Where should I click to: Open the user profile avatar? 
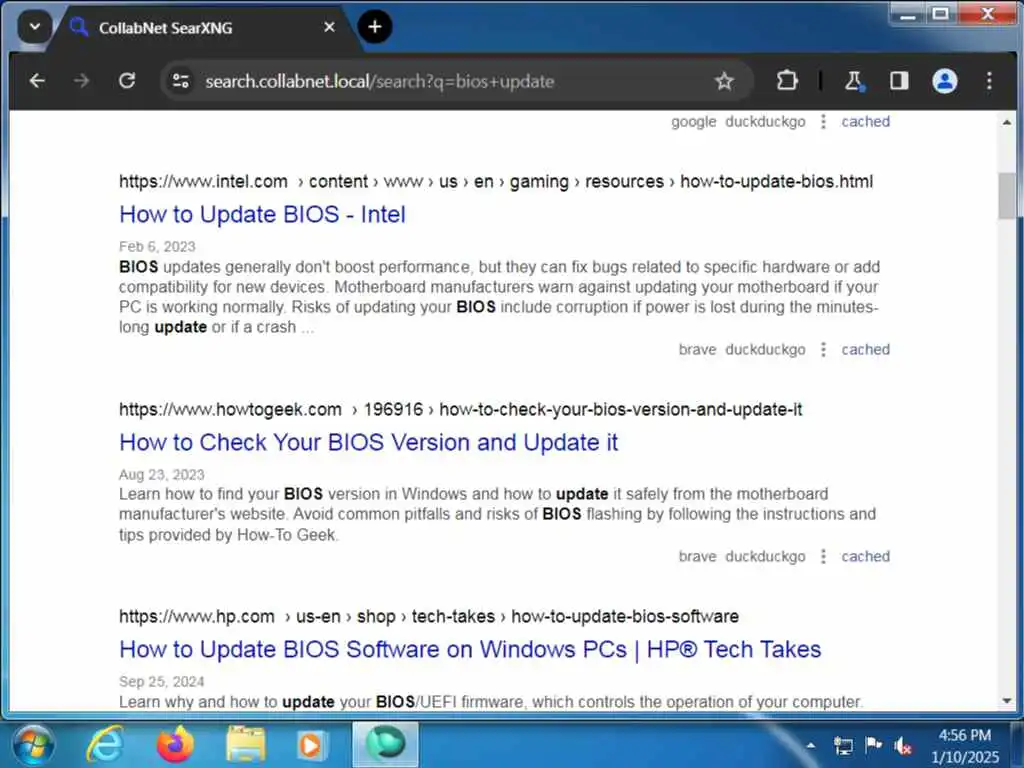(944, 81)
